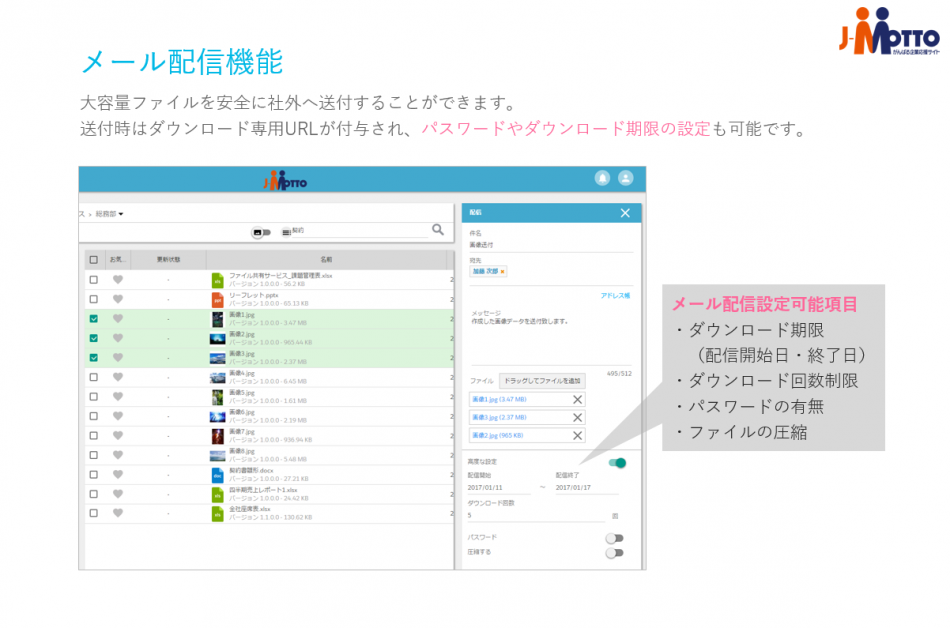
Task: Click the お気... column header
Action: tap(118, 260)
